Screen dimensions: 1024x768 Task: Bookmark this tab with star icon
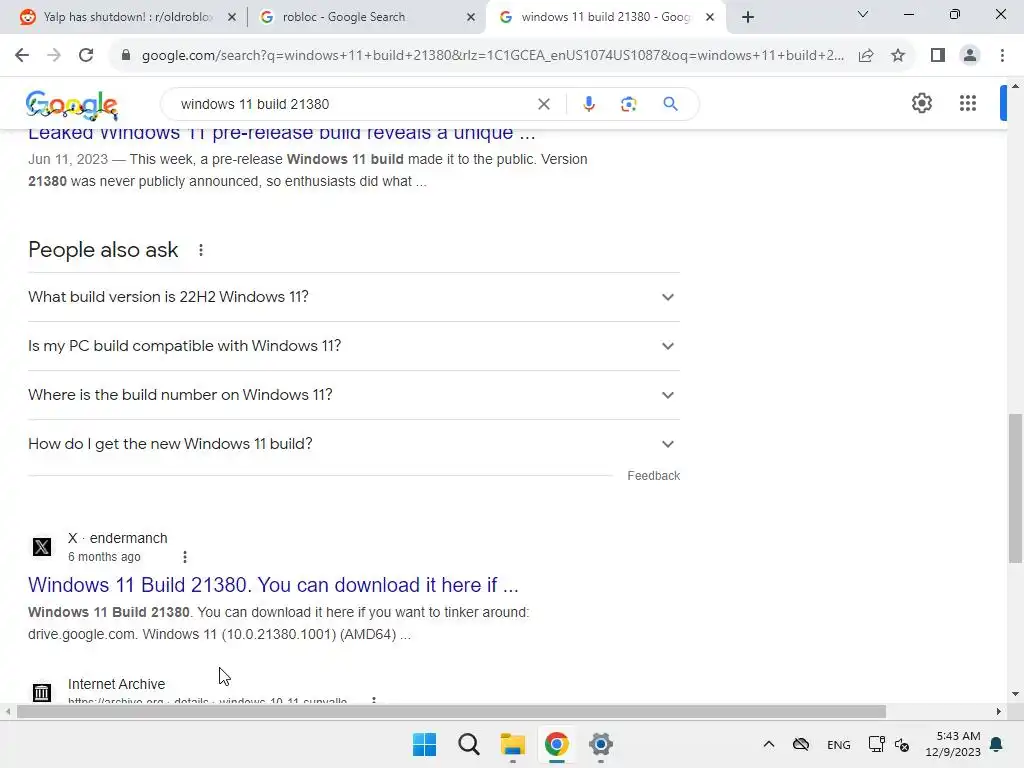point(898,56)
